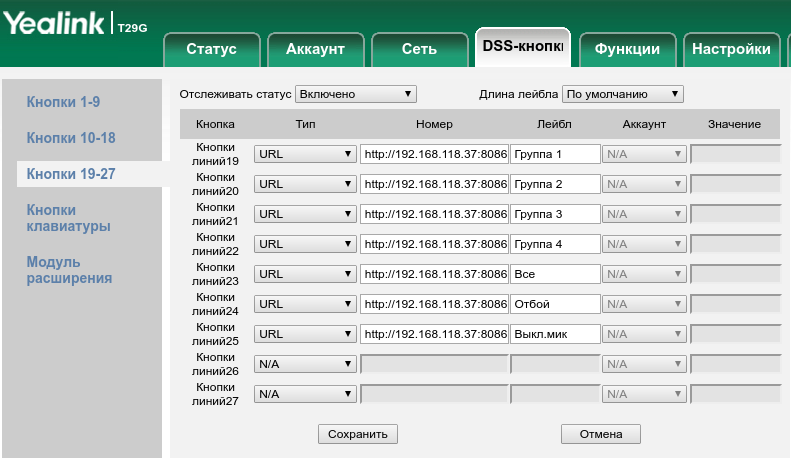Select Кнопки 1-9 in the sidebar
Screen dimensions: 791x458
click(x=63, y=102)
